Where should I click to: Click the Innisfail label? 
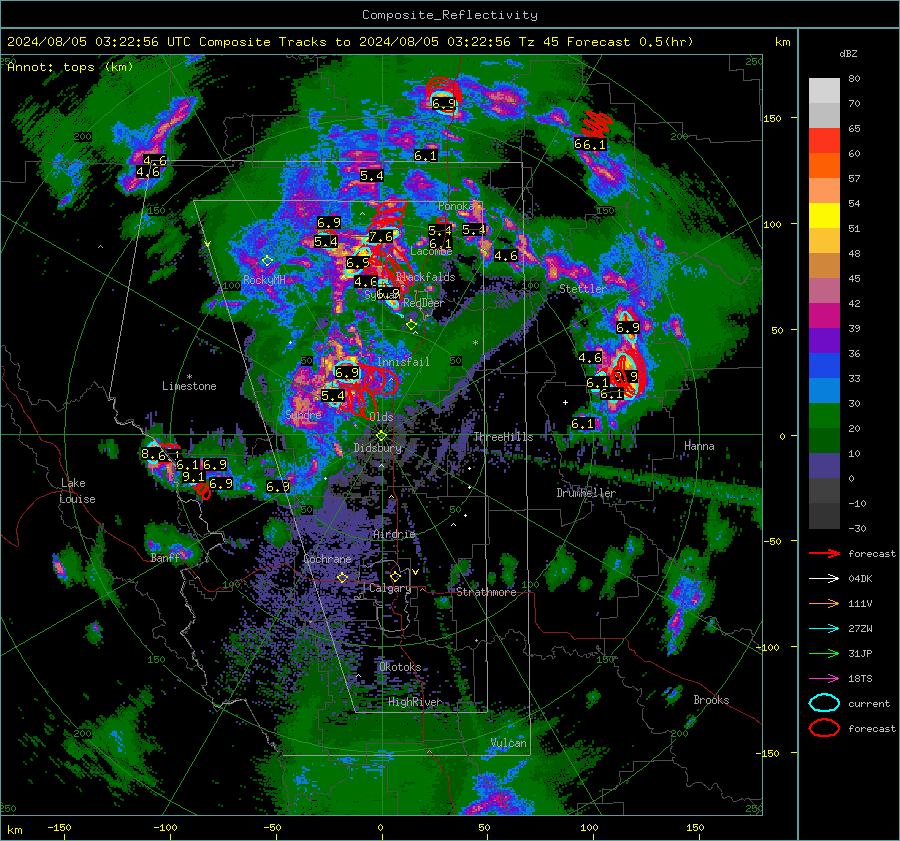(x=403, y=362)
